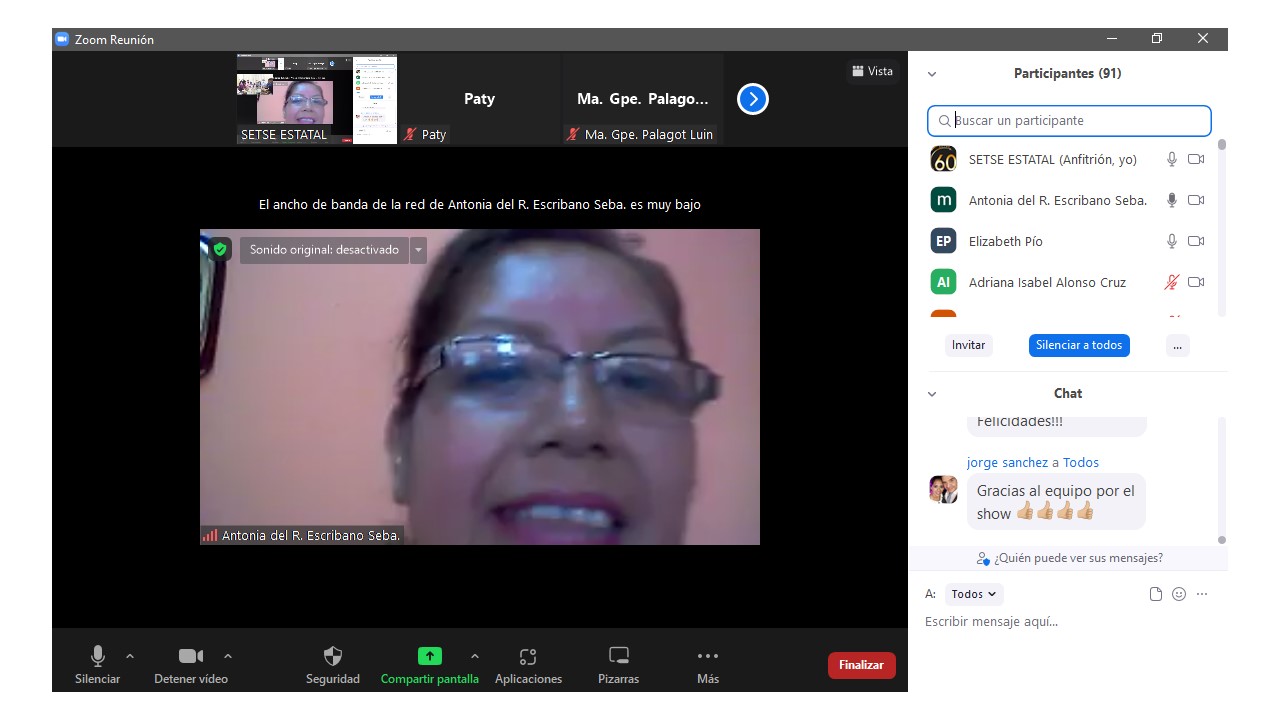
Task: Click the Buscar un participante field
Action: tap(1069, 121)
